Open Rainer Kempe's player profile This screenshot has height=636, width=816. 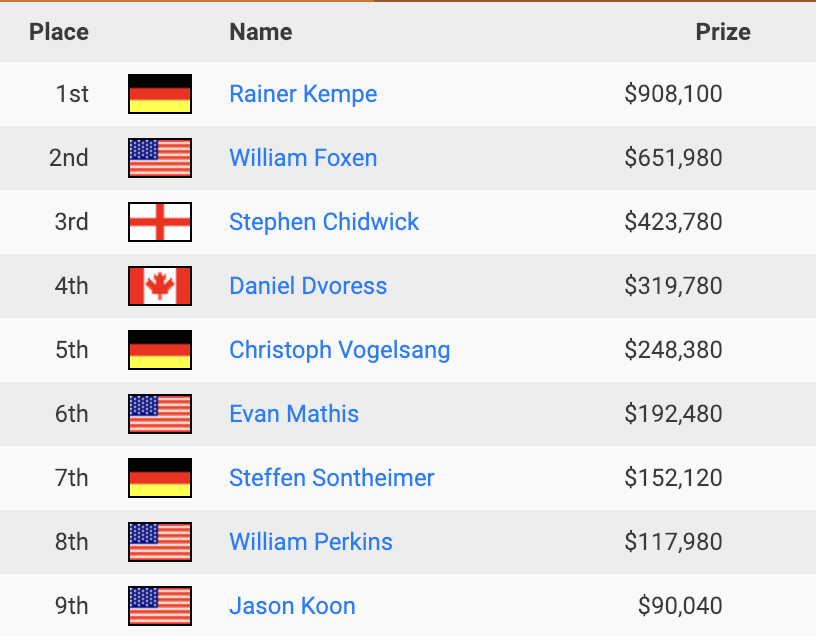coord(303,94)
